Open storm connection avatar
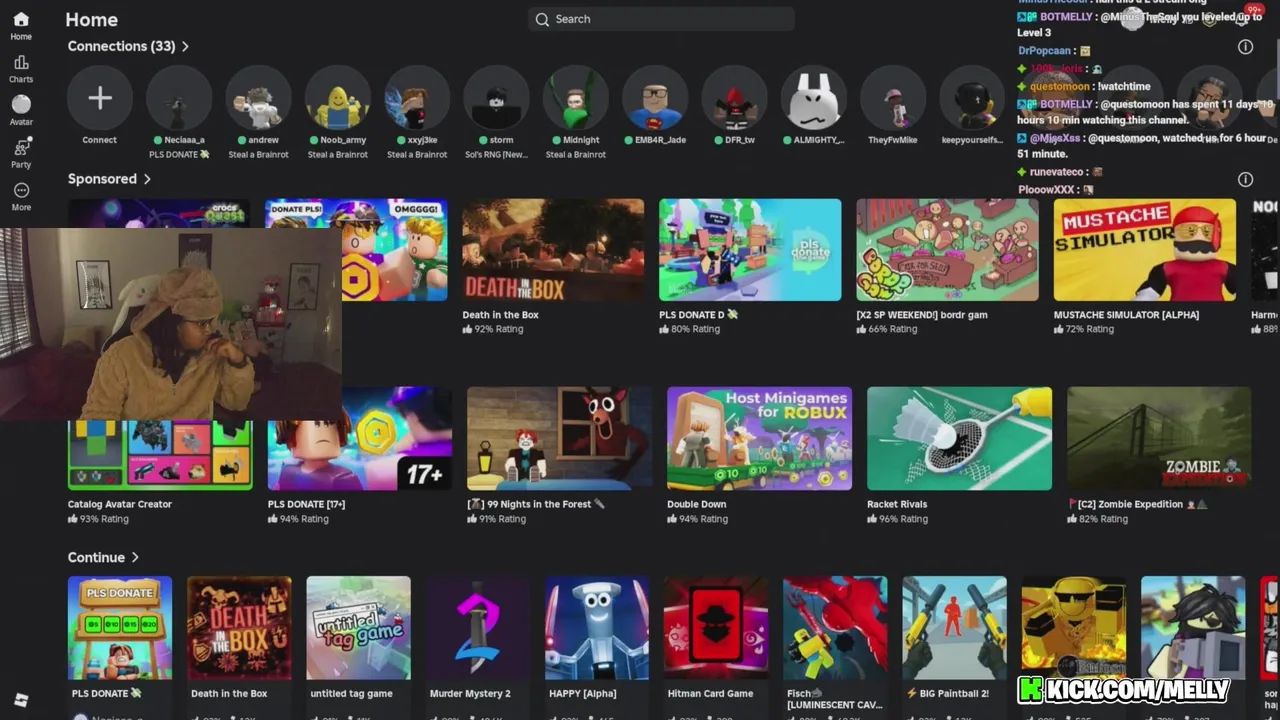 click(x=496, y=98)
